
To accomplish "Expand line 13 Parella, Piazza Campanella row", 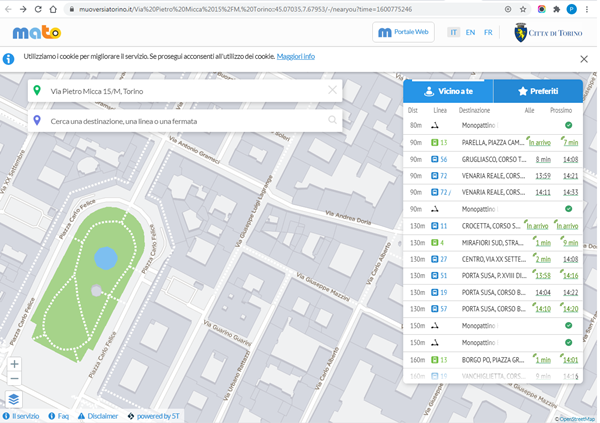I will point(492,142).
